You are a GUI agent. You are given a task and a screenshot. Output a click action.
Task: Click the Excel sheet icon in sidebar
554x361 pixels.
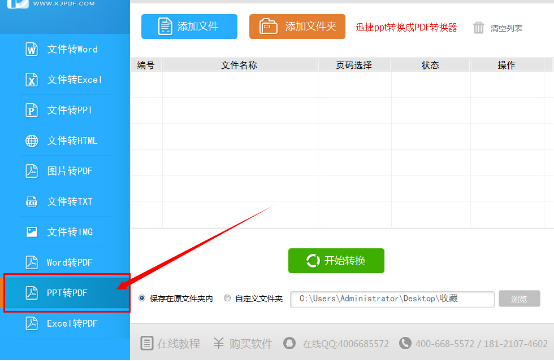(32, 80)
